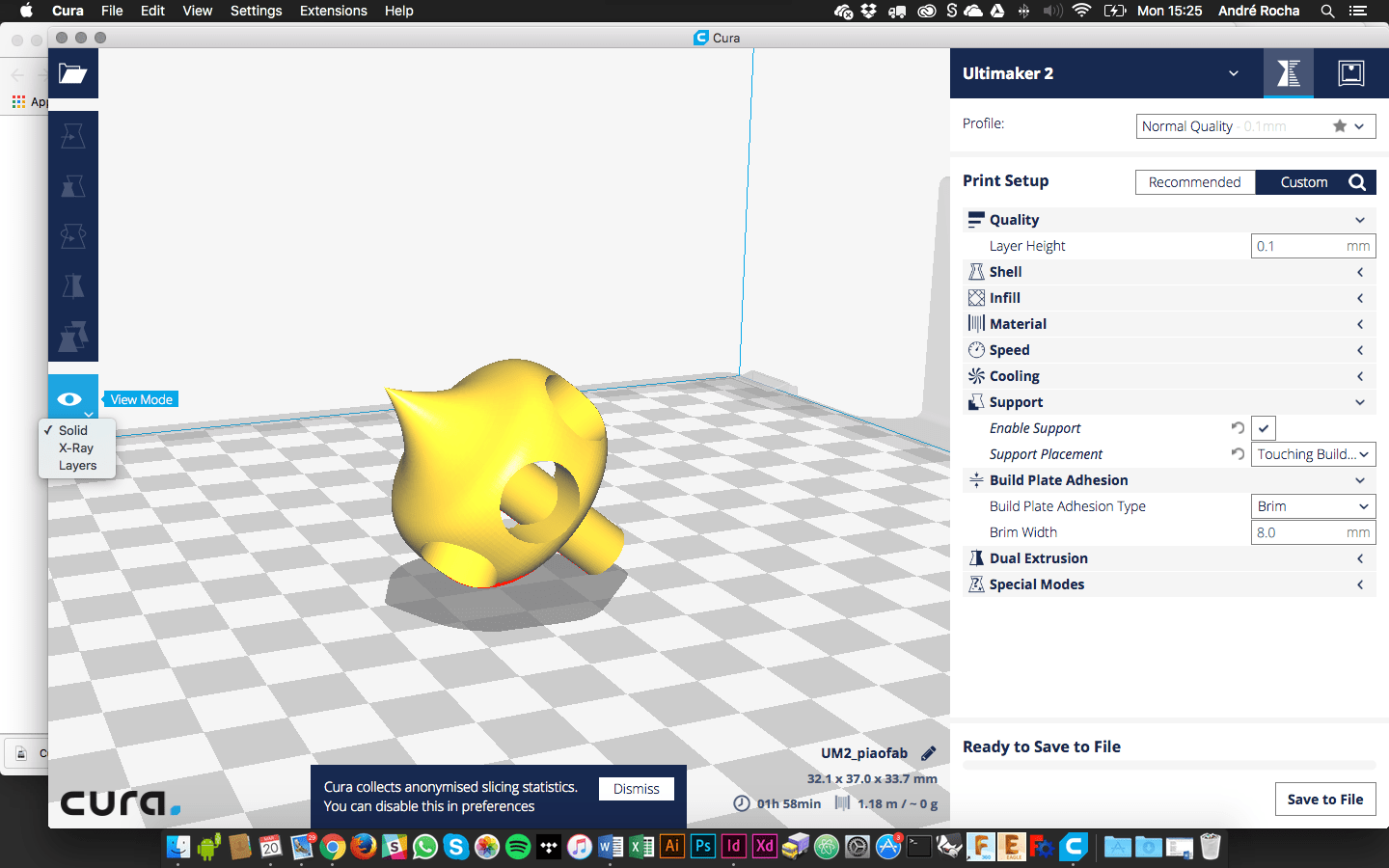Toggle the Enable Support checkbox
The height and width of the screenshot is (868, 1389).
(1264, 427)
